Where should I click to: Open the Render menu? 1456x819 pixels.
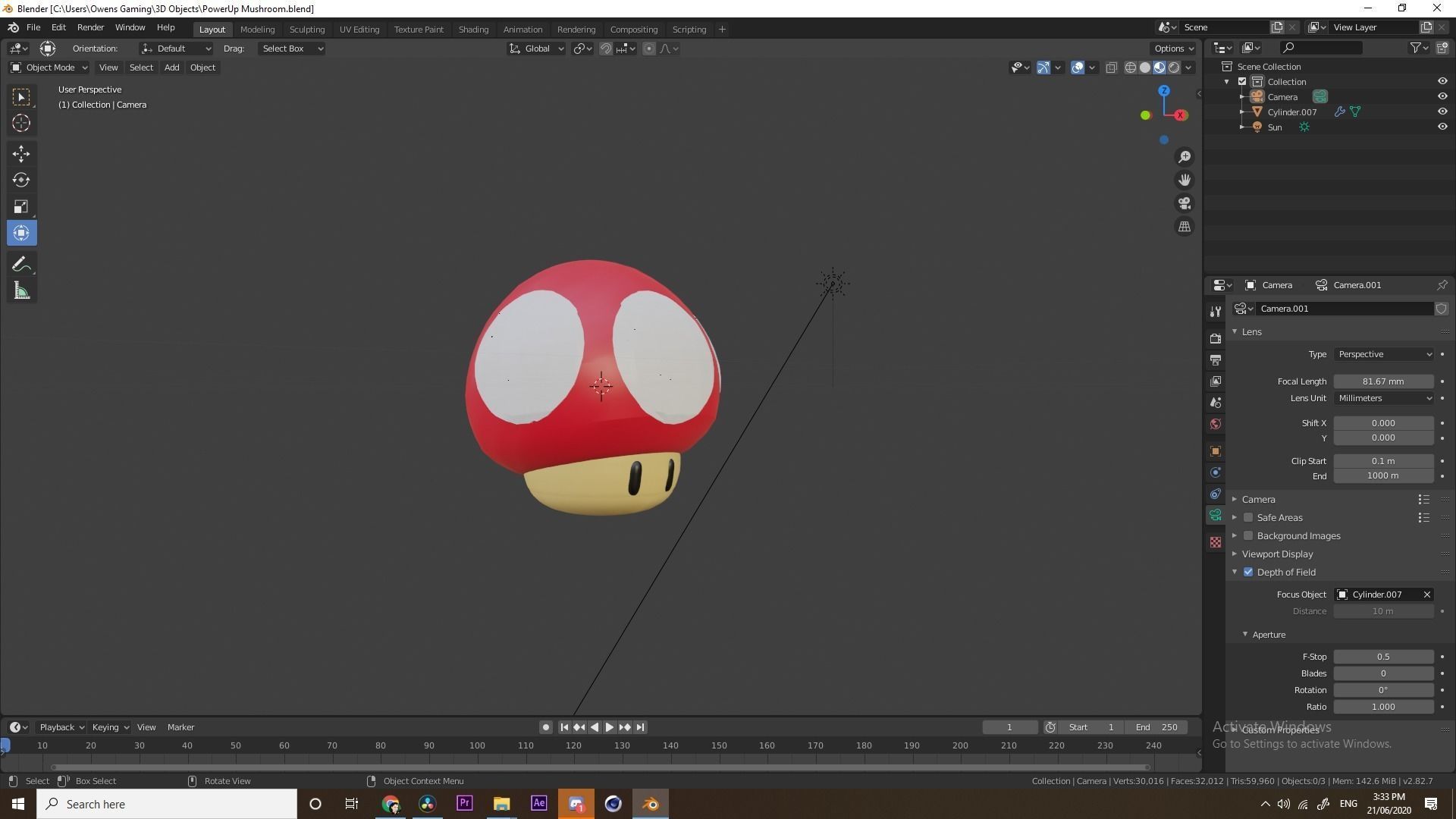(x=90, y=27)
